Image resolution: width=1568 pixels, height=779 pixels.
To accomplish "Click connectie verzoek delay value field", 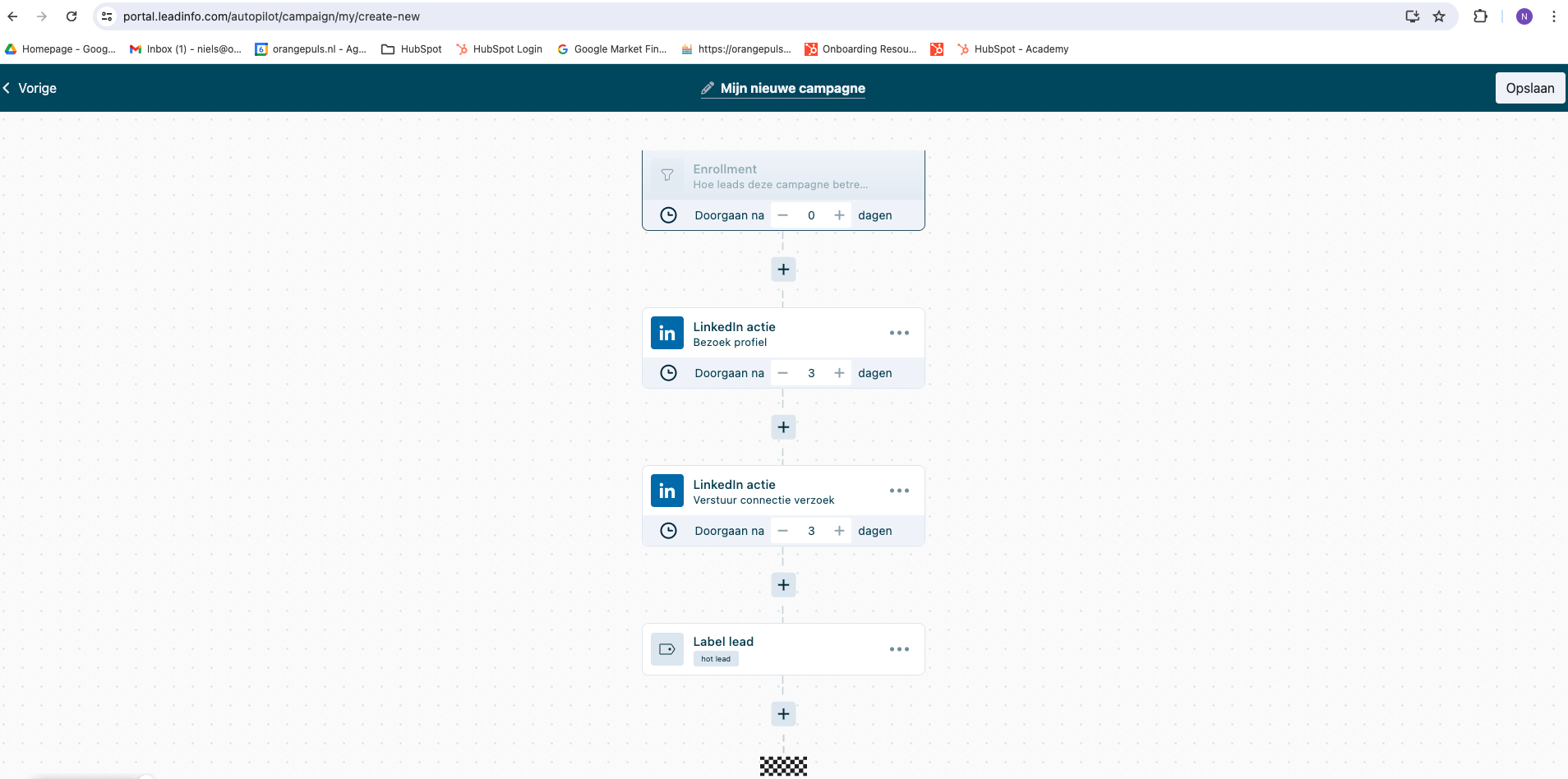I will (811, 531).
